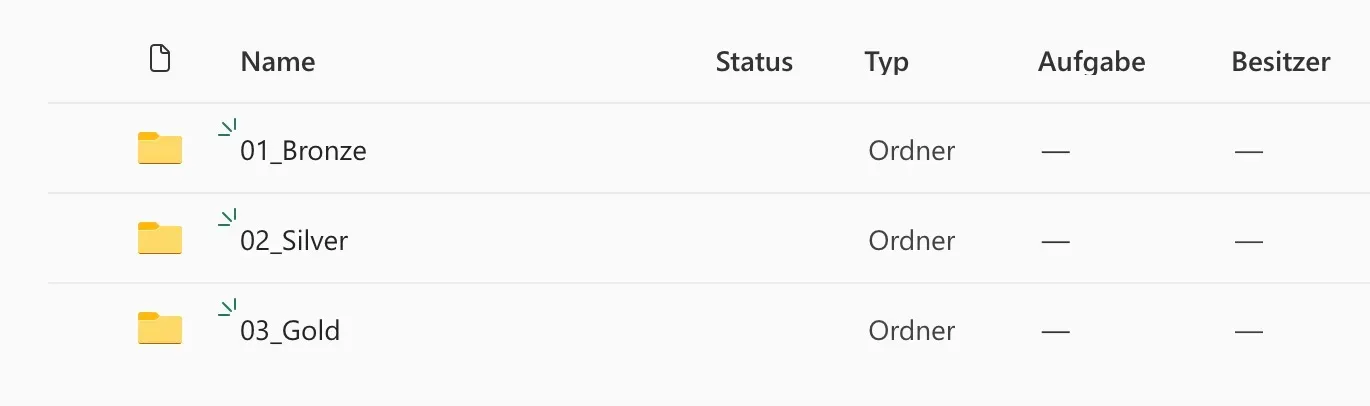Click the new-item sparkle beside 02_Silver

pos(228,217)
